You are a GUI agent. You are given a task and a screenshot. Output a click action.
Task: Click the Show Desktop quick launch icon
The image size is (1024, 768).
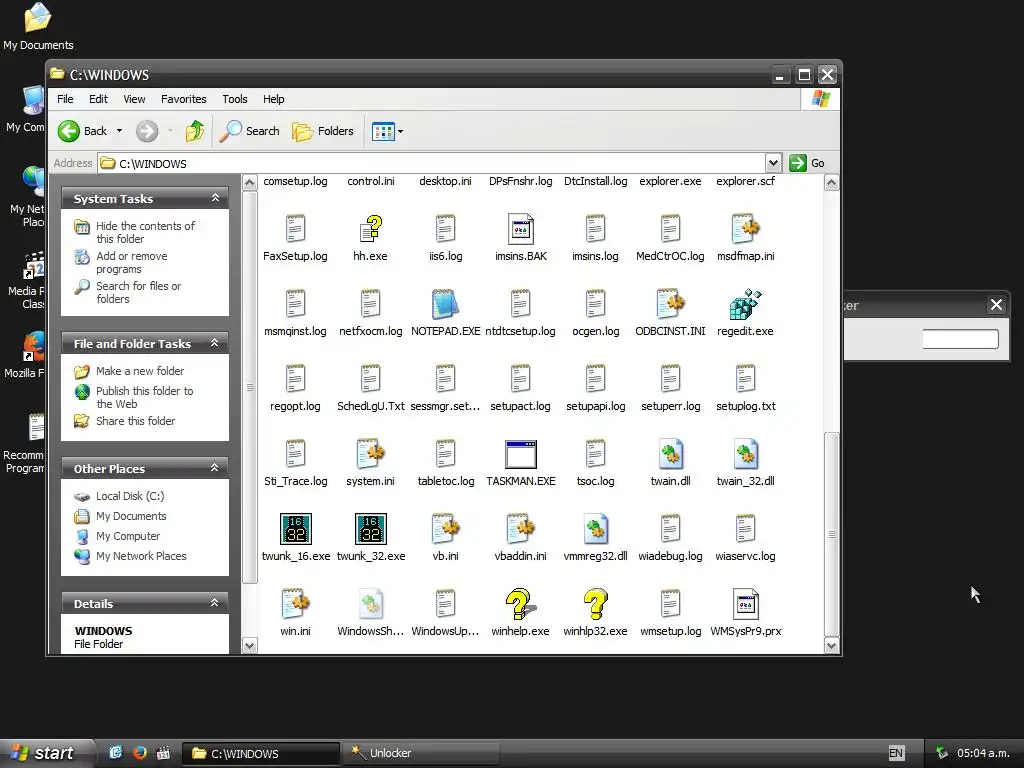tap(116, 753)
